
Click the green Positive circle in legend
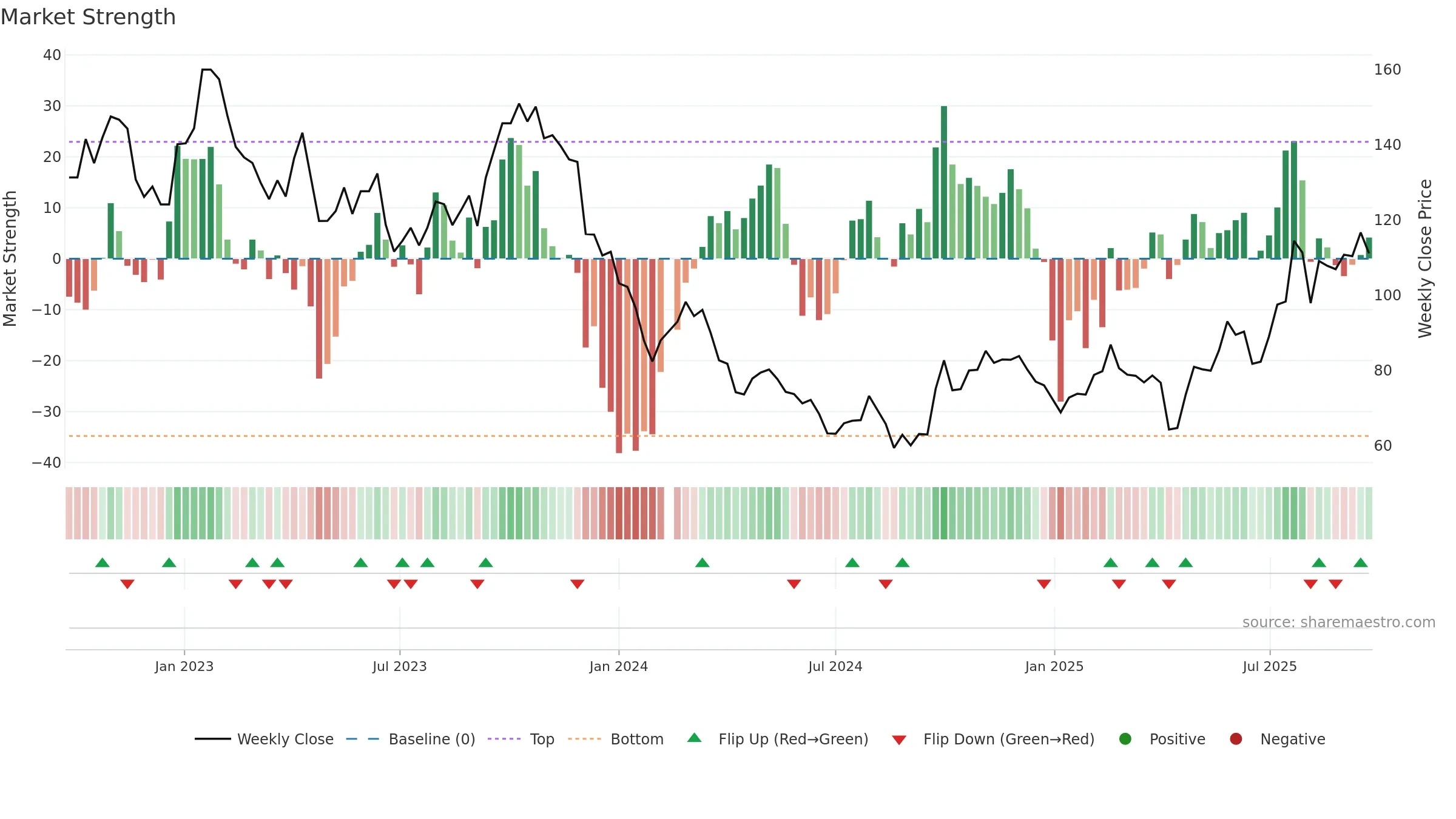point(1125,739)
